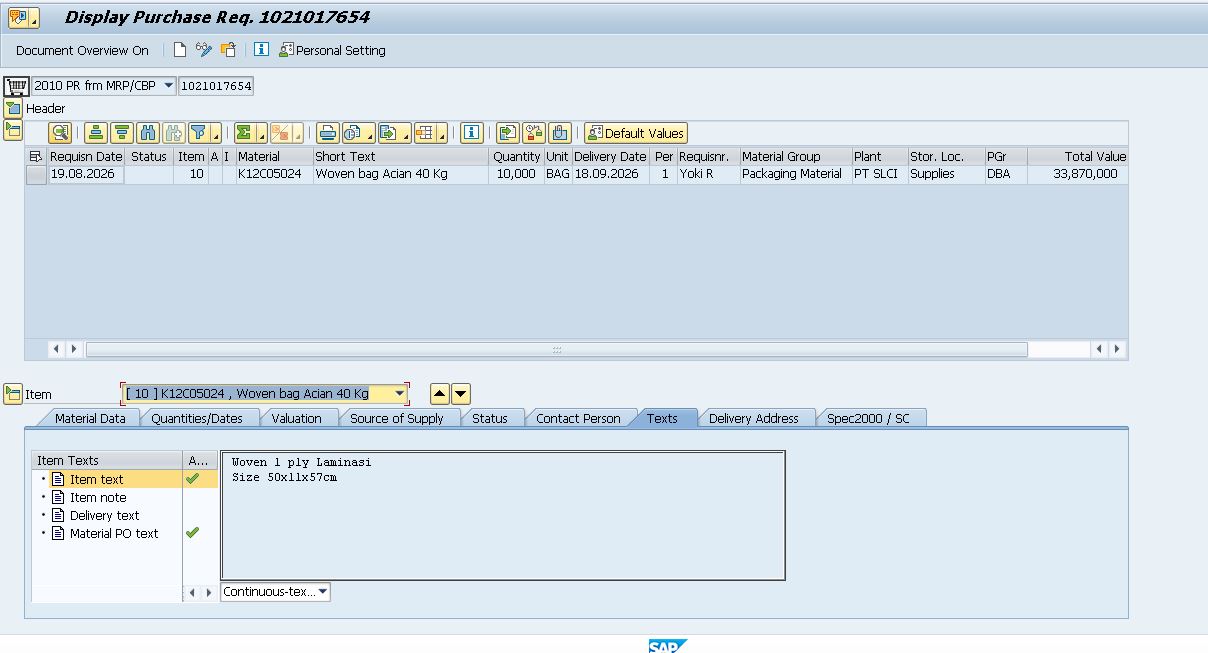The height and width of the screenshot is (653, 1208).
Task: Open the Source of Supply tab
Action: (396, 418)
